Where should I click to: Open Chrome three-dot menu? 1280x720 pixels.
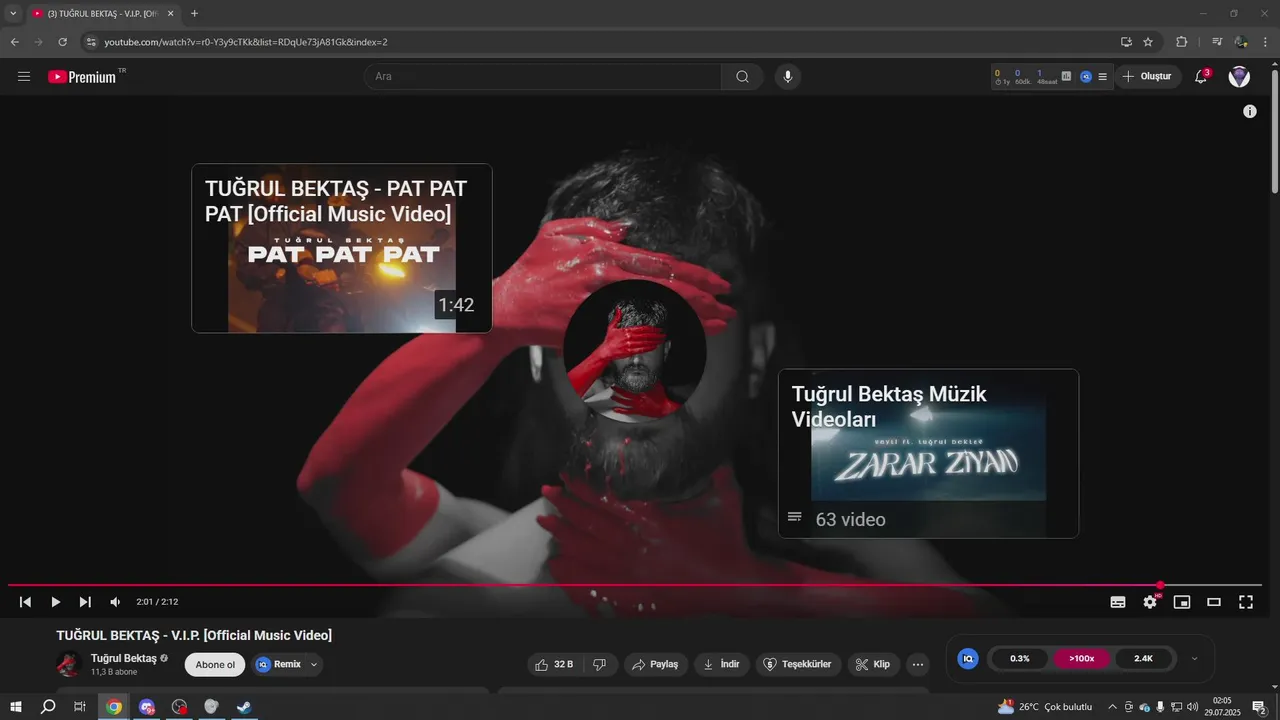(x=1266, y=42)
